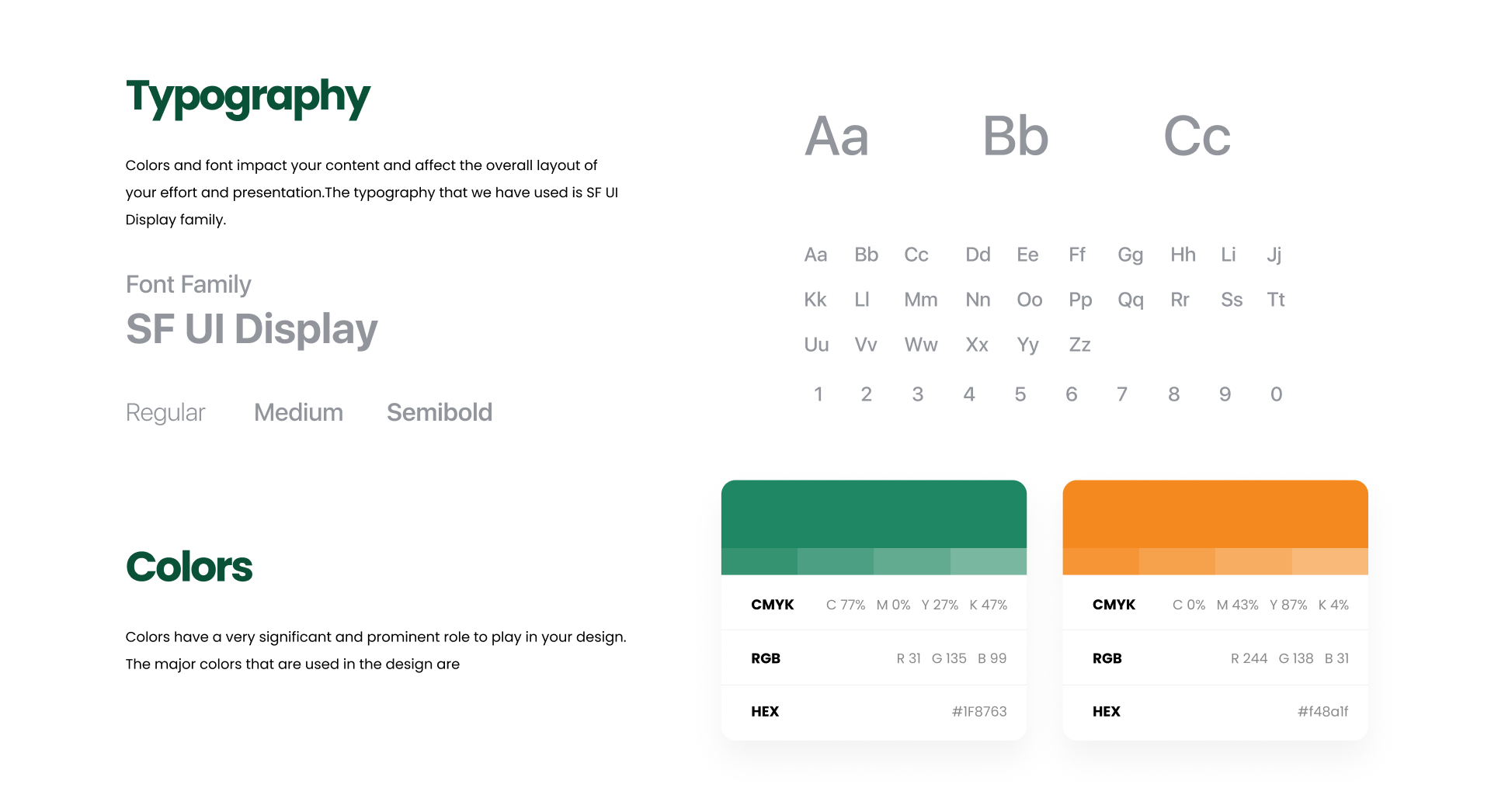Select the Semibold font weight label
The width and height of the screenshot is (1491, 812).
pyautogui.click(x=440, y=412)
